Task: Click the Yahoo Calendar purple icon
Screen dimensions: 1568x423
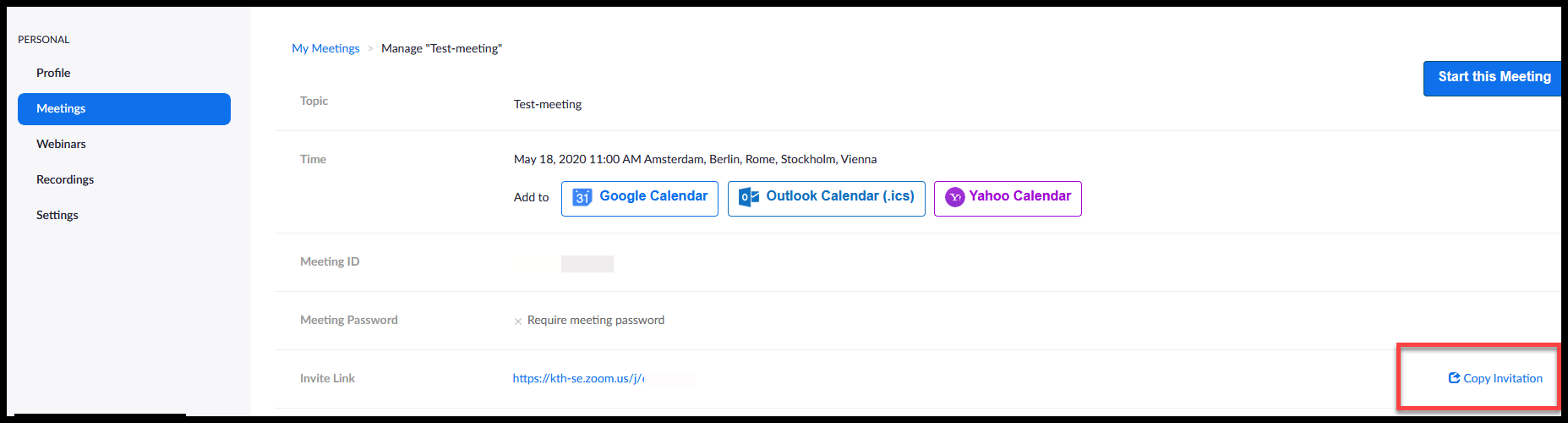Action: [x=954, y=197]
